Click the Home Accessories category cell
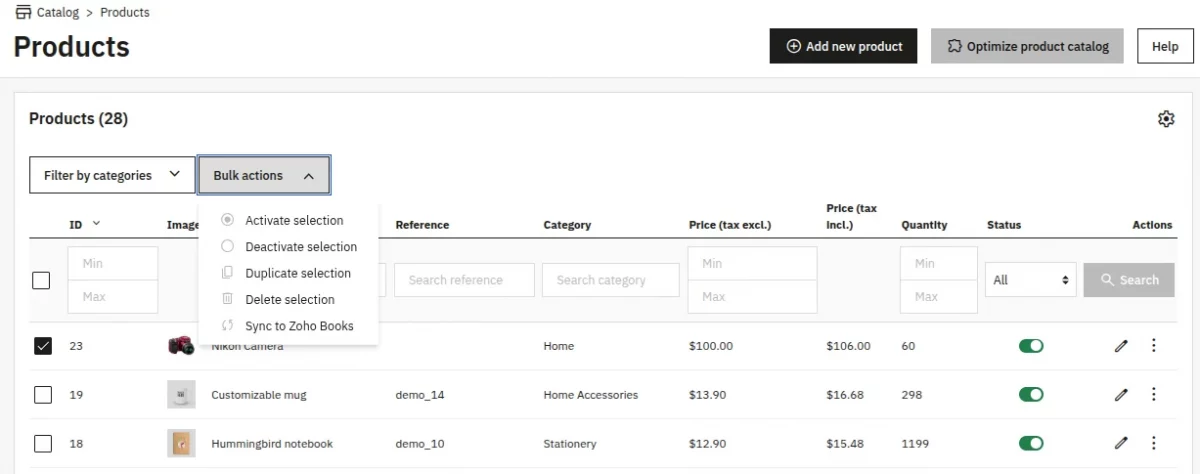Image resolution: width=1200 pixels, height=474 pixels. (x=591, y=395)
